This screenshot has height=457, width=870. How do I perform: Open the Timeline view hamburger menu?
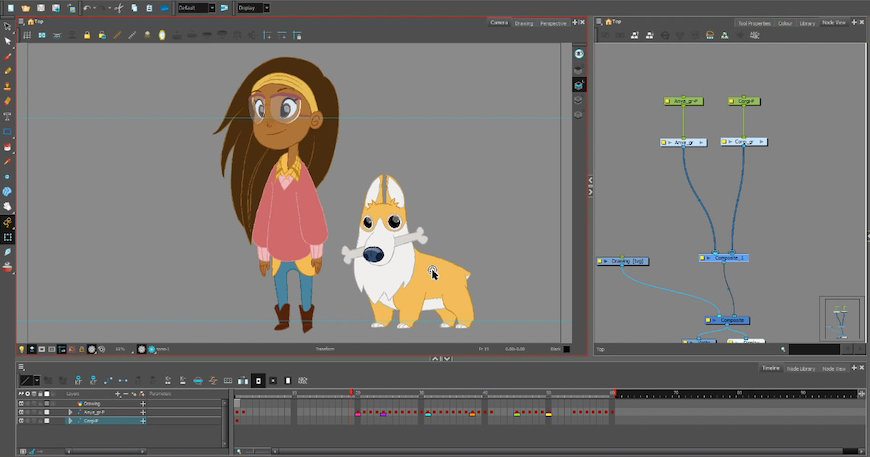pyautogui.click(x=21, y=367)
